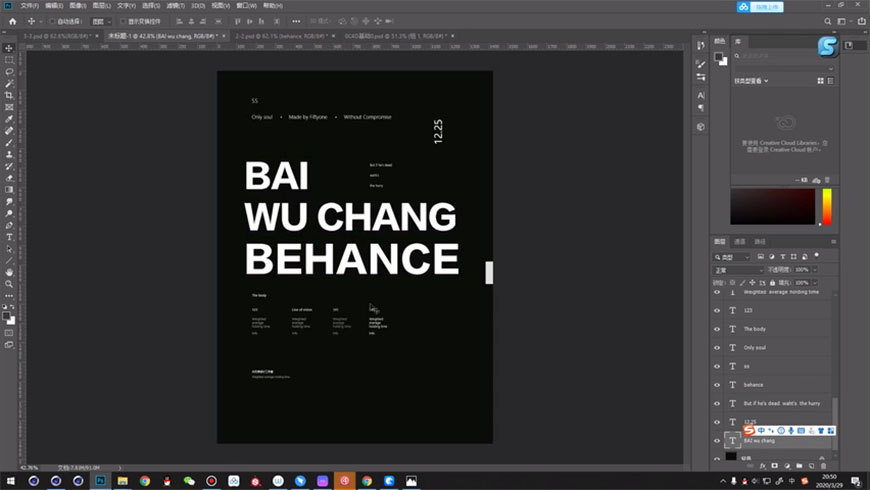This screenshot has height=490, width=870.
Task: Click the Home icon in options bar
Action: click(x=12, y=21)
